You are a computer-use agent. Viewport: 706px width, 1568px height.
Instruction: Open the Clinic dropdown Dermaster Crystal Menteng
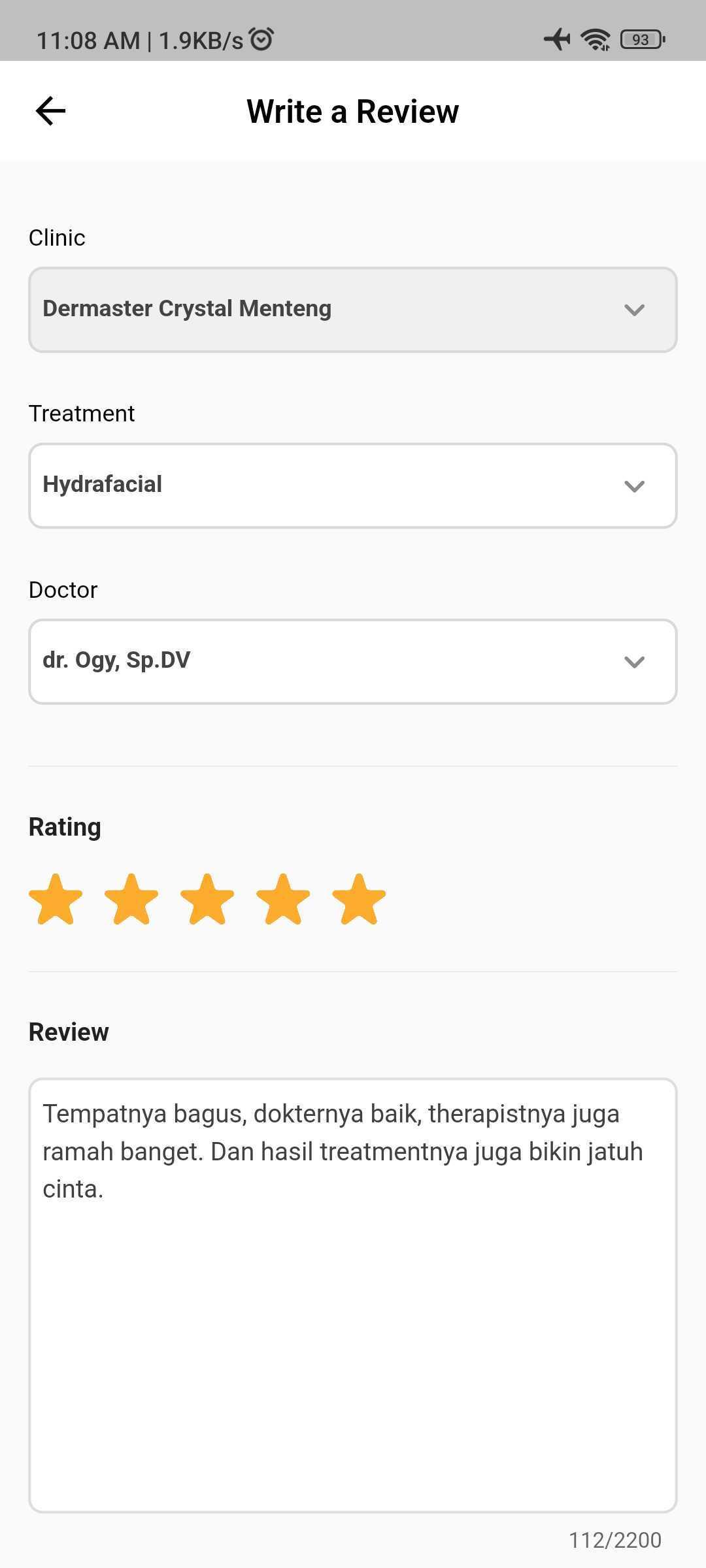(353, 310)
